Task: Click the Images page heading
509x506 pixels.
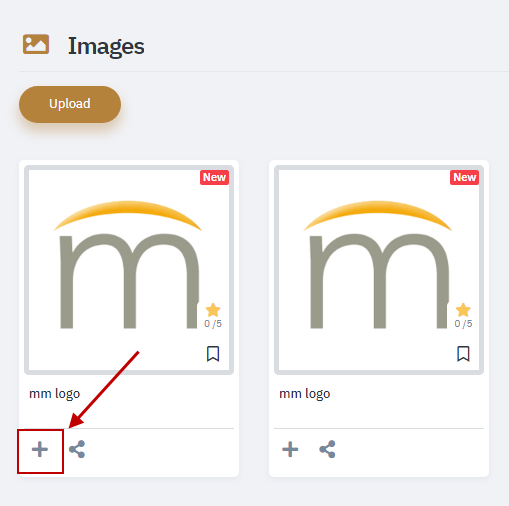Action: point(106,46)
